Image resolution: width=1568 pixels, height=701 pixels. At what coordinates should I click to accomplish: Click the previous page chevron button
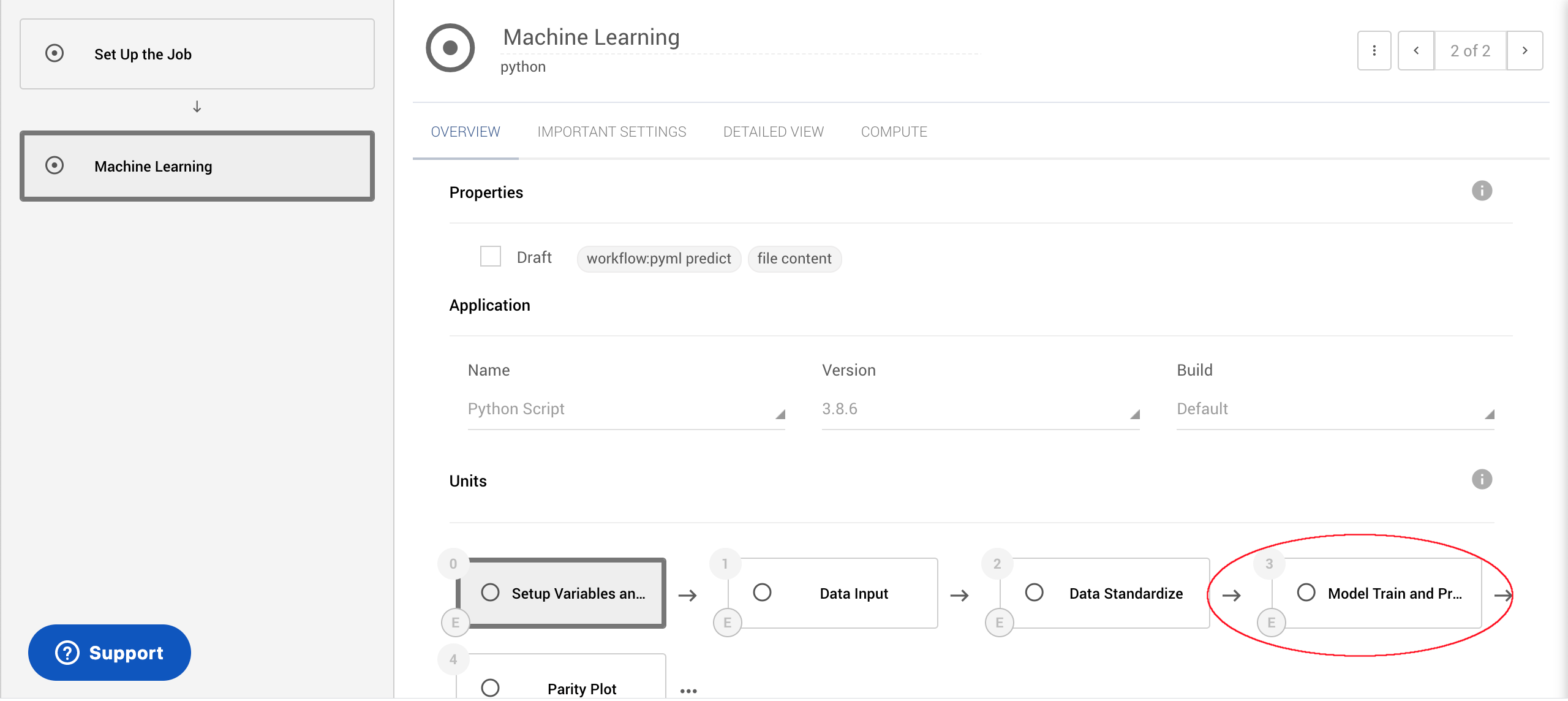click(1415, 50)
